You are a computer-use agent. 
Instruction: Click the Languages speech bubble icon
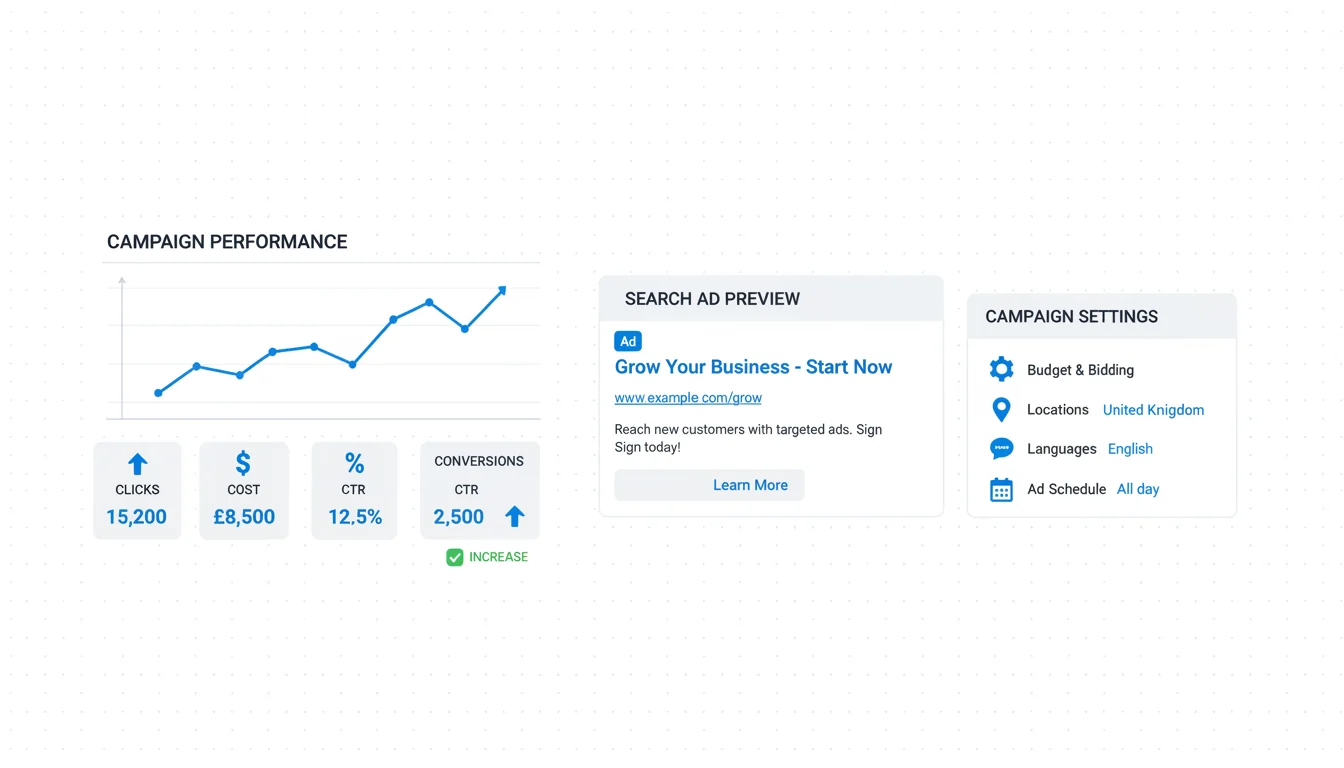[x=1001, y=449]
